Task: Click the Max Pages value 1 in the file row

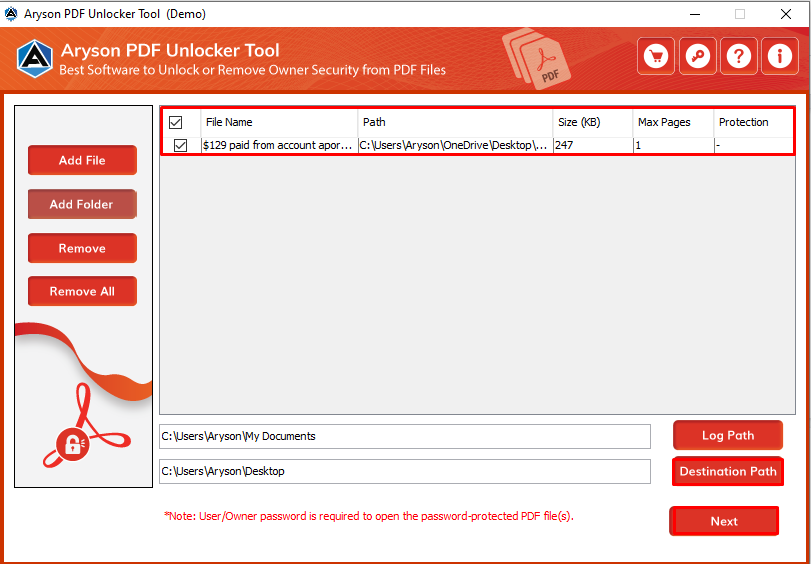Action: (673, 146)
